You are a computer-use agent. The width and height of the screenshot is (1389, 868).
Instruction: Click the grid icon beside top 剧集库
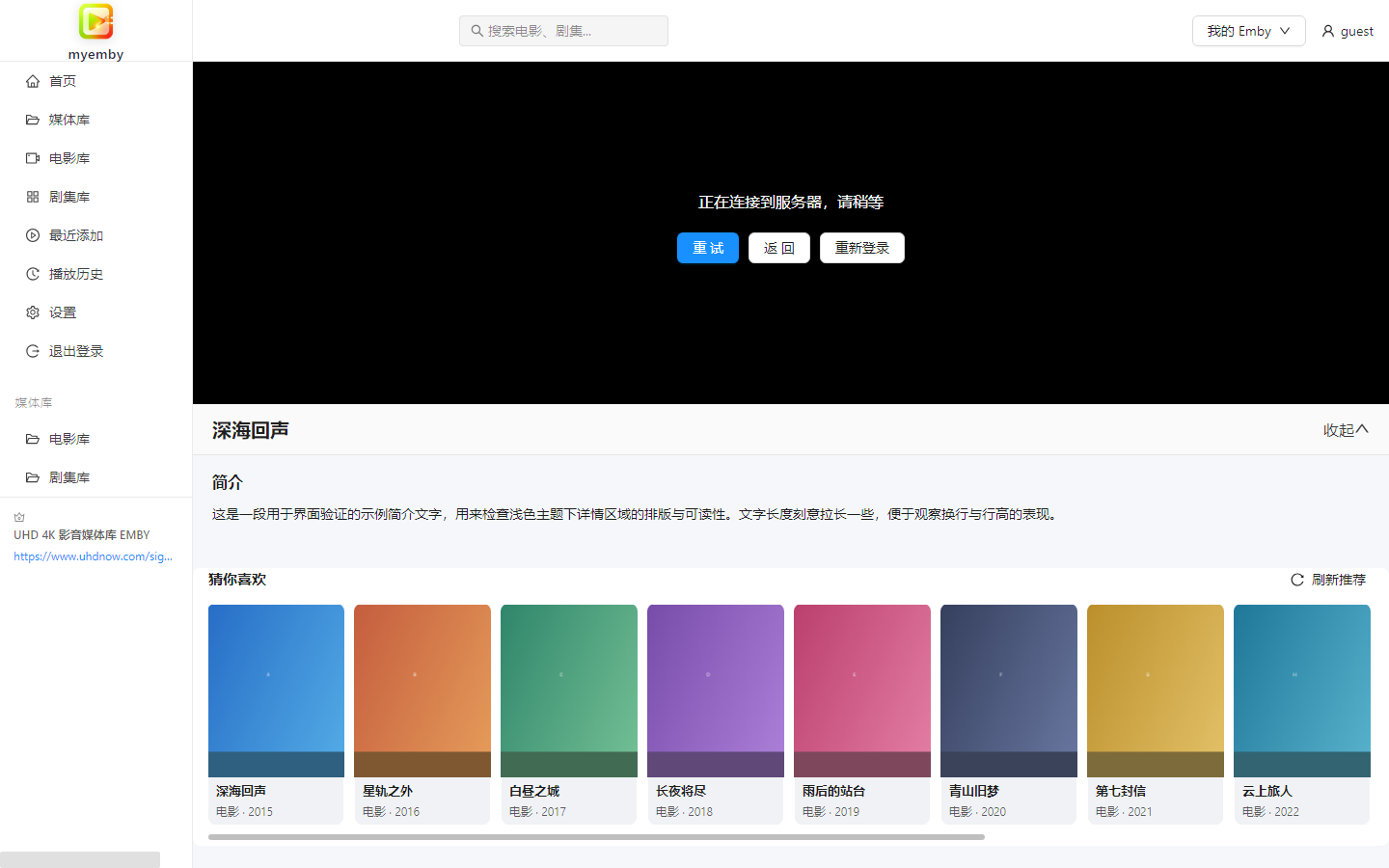point(33,197)
